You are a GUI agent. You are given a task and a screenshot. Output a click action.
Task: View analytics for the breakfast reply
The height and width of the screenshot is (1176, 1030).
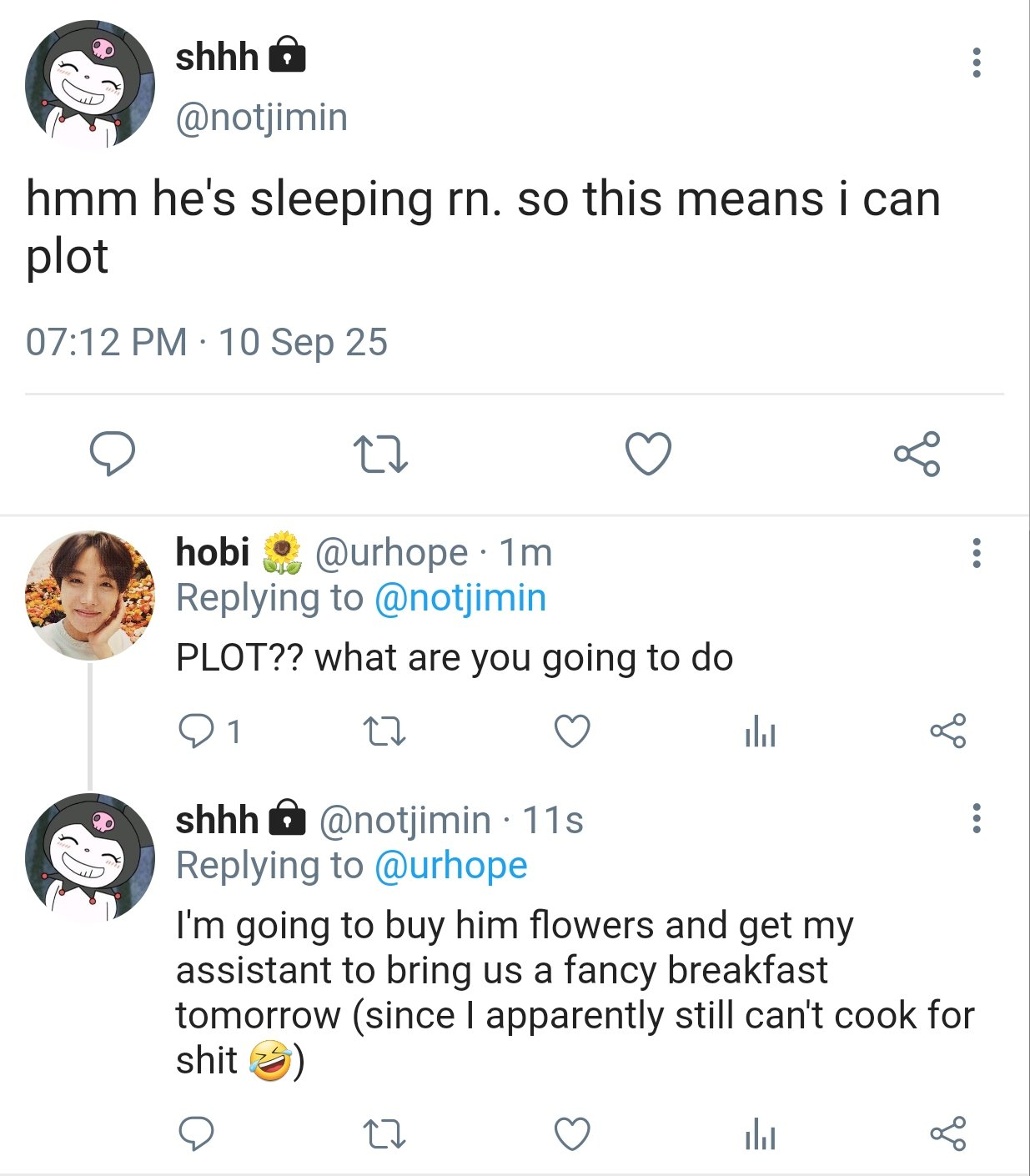point(760,1134)
